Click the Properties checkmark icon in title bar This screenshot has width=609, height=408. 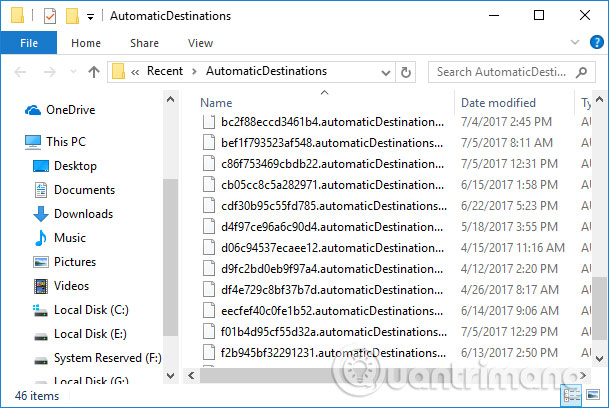50,16
